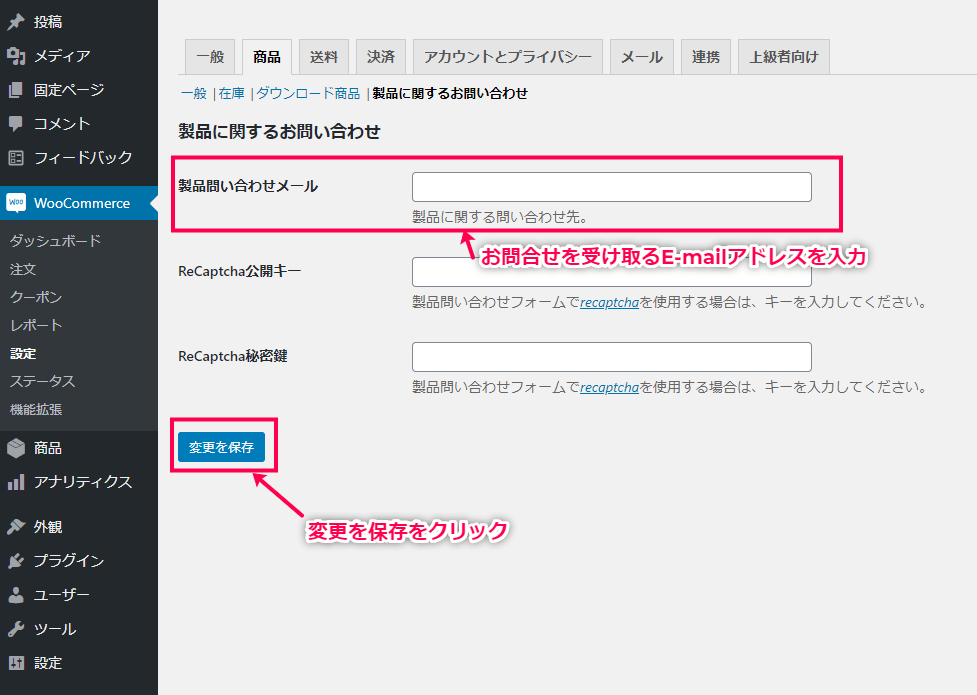Switch to the 決済 tab
This screenshot has height=695, width=977.
381,57
